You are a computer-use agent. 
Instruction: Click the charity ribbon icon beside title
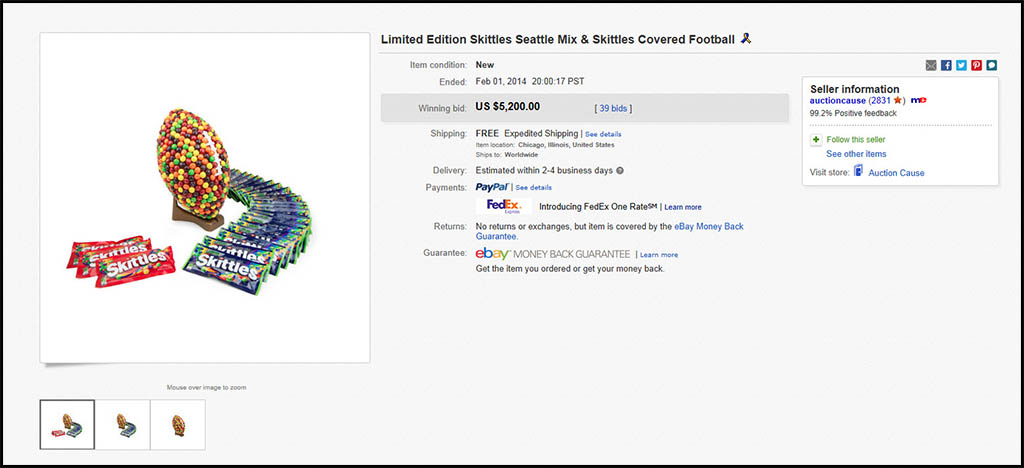(x=745, y=39)
